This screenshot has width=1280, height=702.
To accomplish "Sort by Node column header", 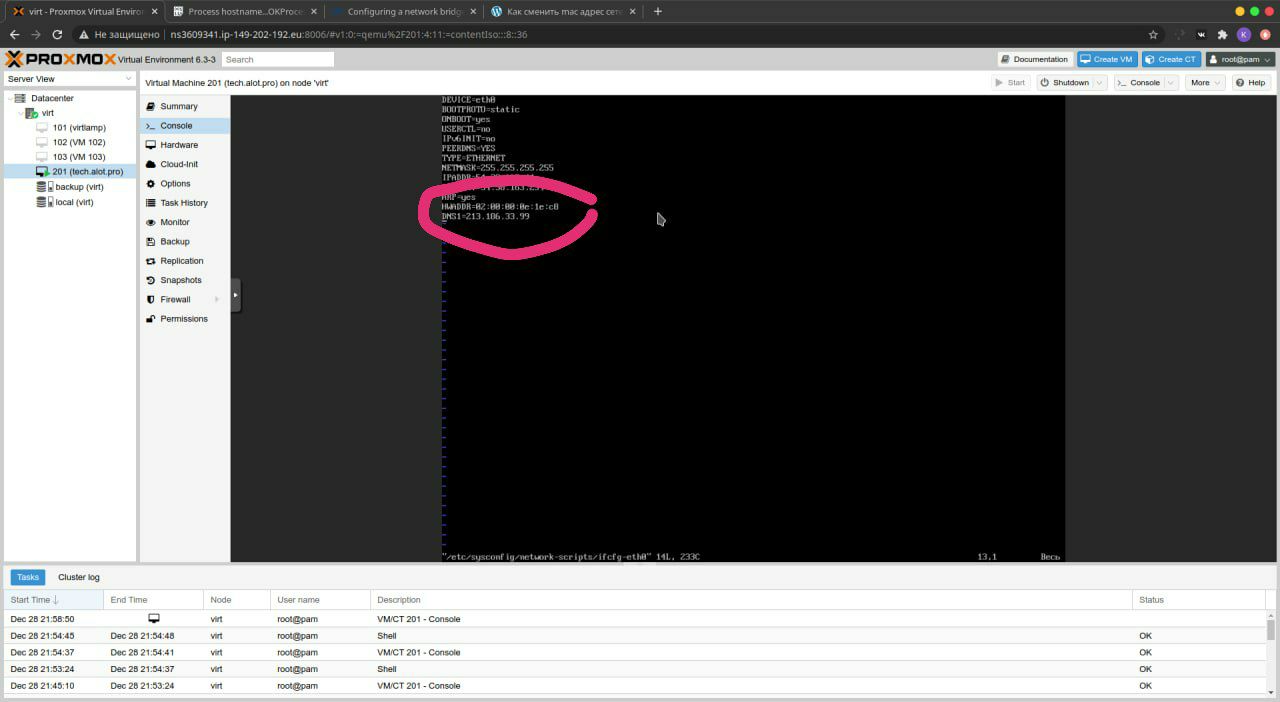I will coord(237,600).
